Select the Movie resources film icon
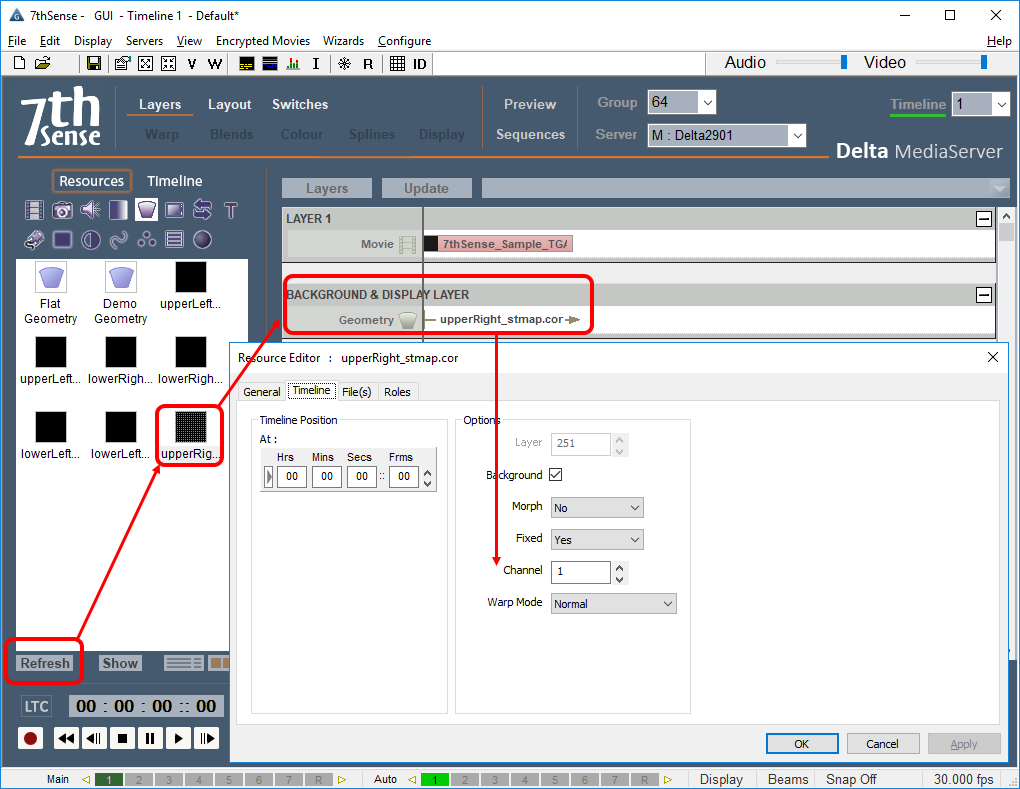The image size is (1020, 789). (34, 210)
